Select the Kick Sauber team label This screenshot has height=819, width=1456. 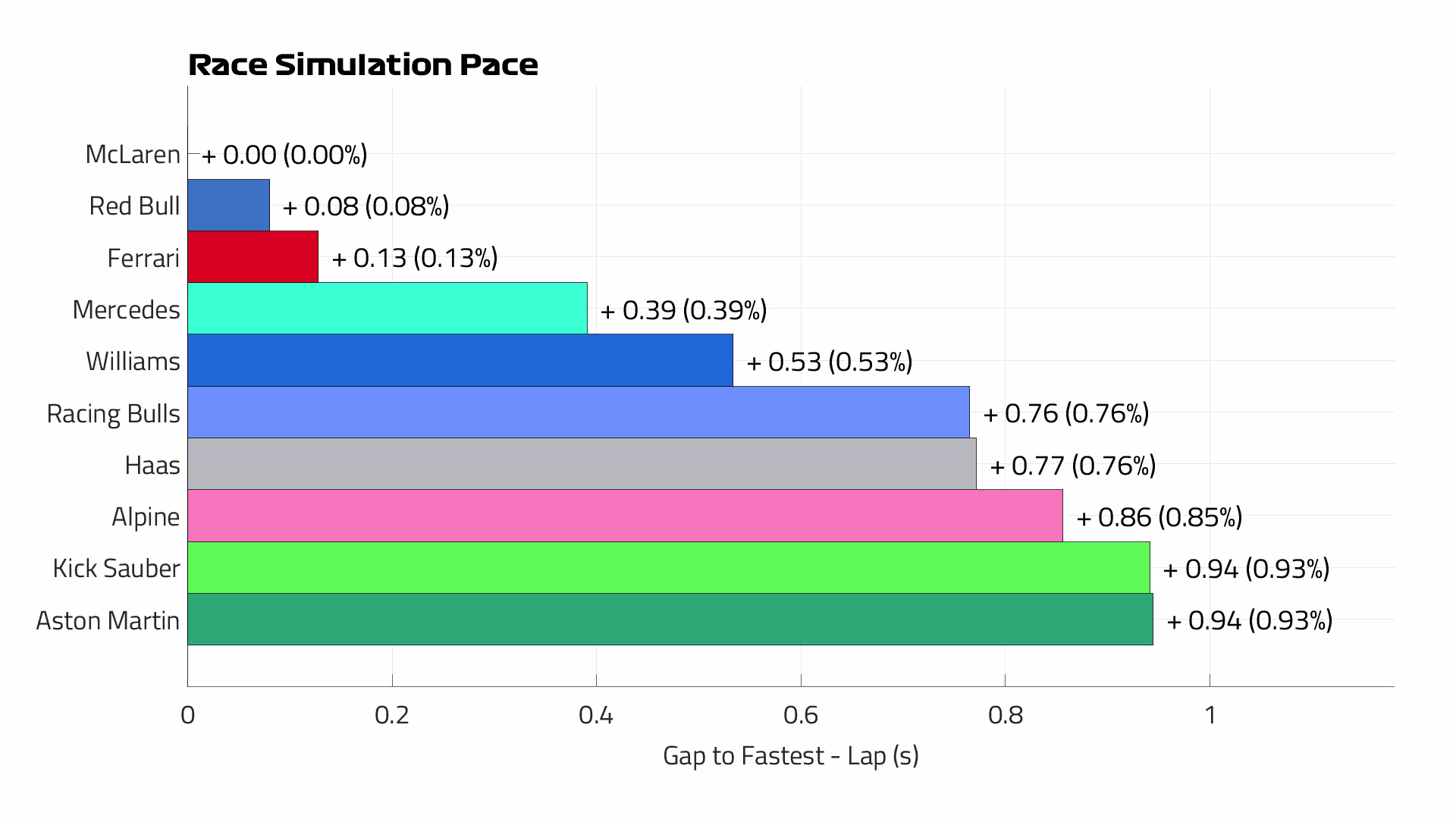pyautogui.click(x=116, y=568)
